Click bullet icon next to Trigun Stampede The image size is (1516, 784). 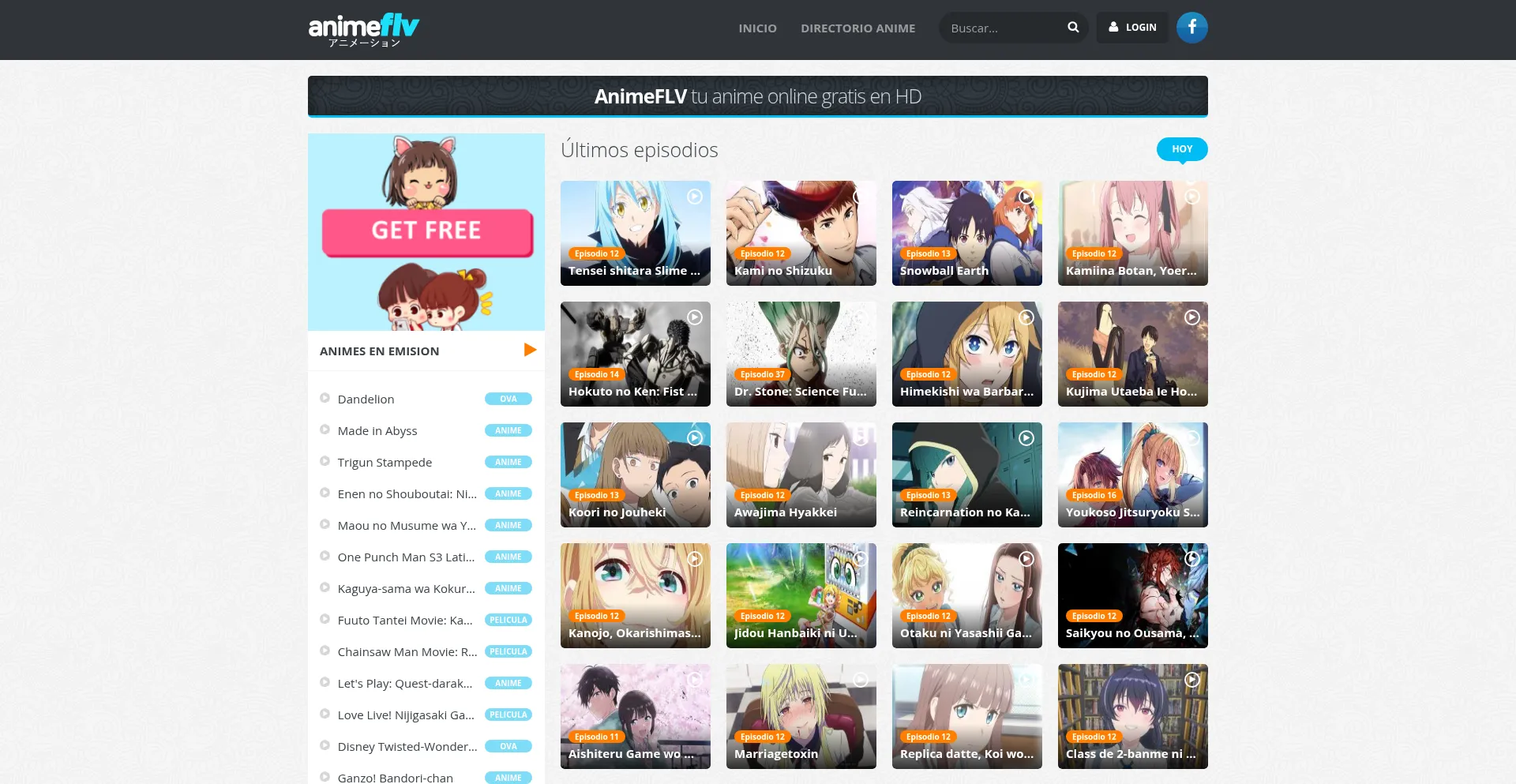(325, 461)
